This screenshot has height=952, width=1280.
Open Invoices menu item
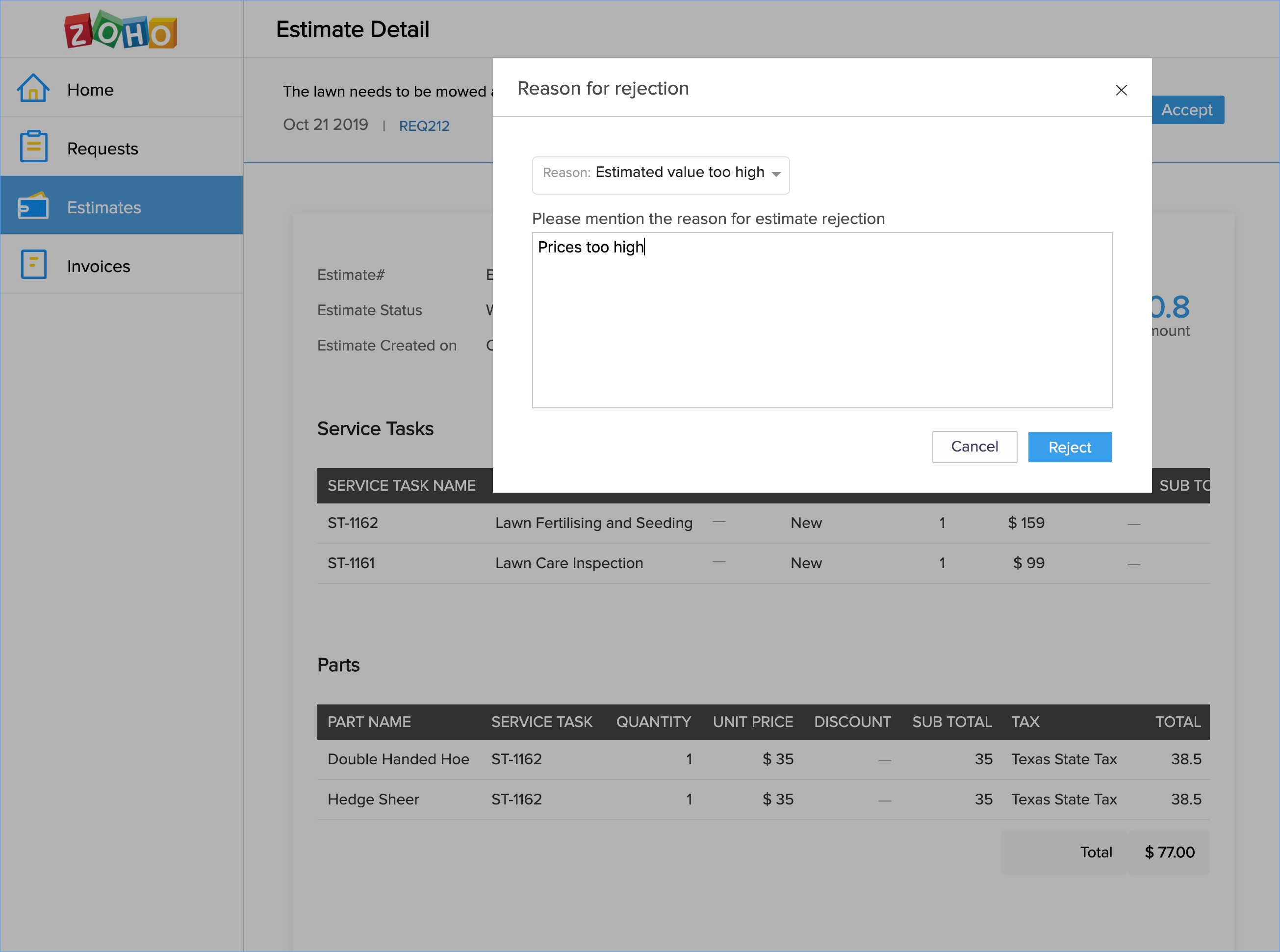pyautogui.click(x=99, y=266)
